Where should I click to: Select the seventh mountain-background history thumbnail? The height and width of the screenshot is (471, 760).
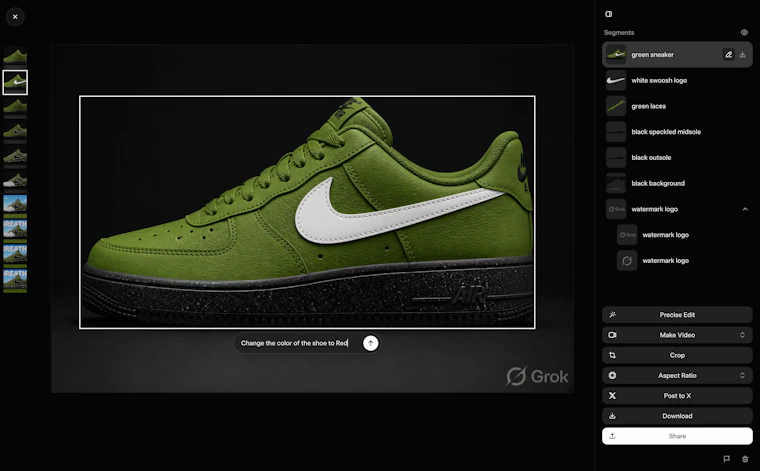pos(15,204)
